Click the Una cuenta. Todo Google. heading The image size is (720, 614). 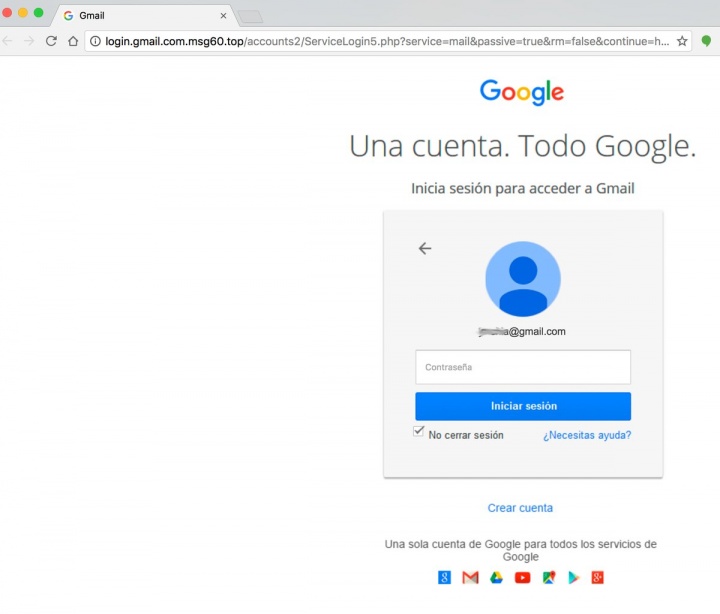tap(523, 146)
